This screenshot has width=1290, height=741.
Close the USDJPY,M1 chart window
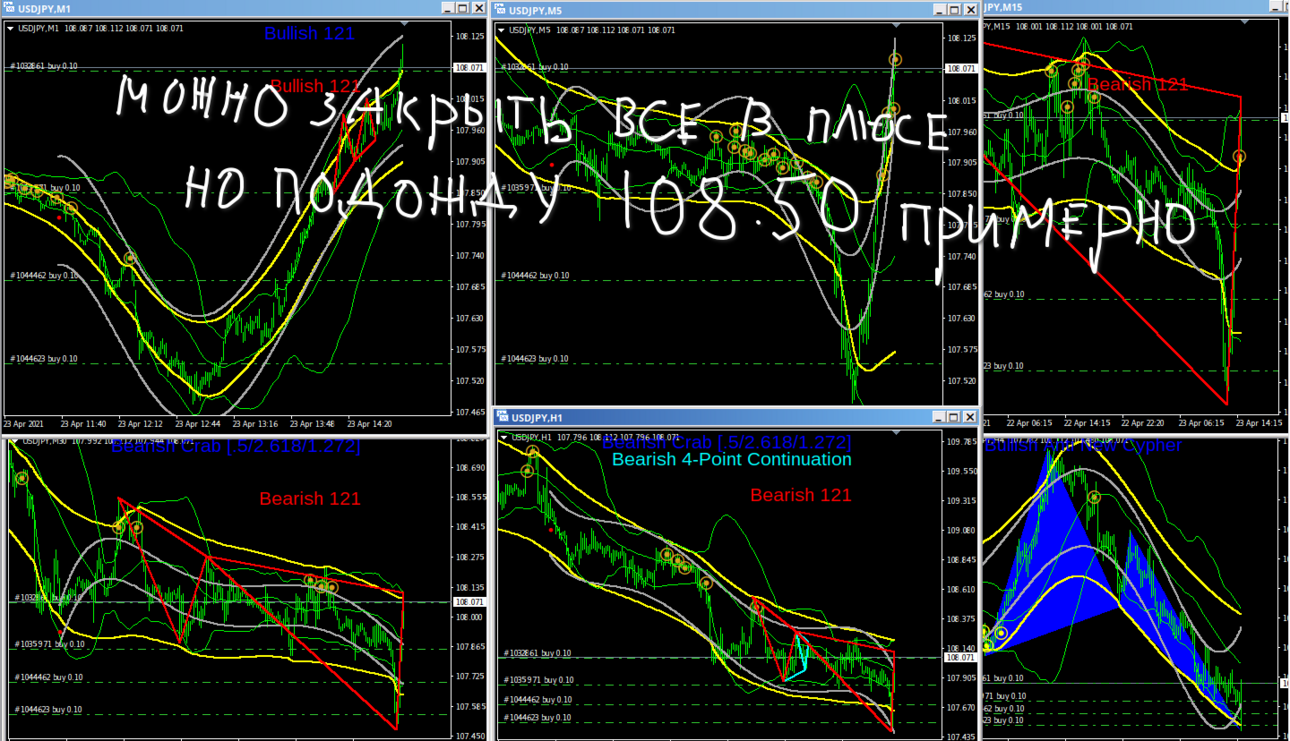[477, 9]
